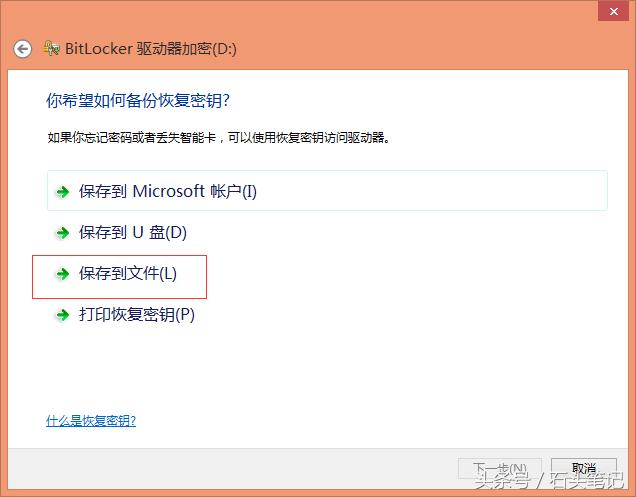Image resolution: width=636 pixels, height=497 pixels.
Task: Click heading 你希望如何备份恢复密钥?
Action: [138, 100]
